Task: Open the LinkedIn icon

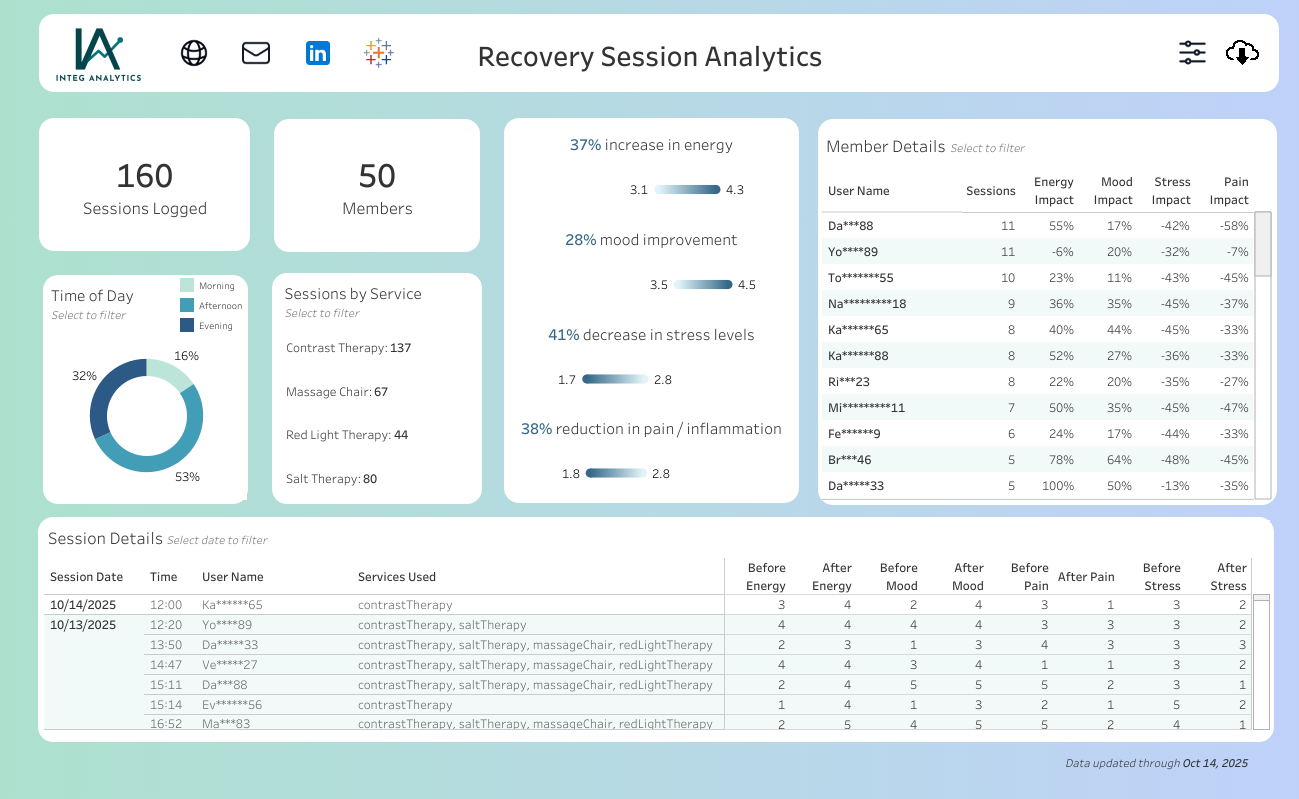Action: pos(318,52)
